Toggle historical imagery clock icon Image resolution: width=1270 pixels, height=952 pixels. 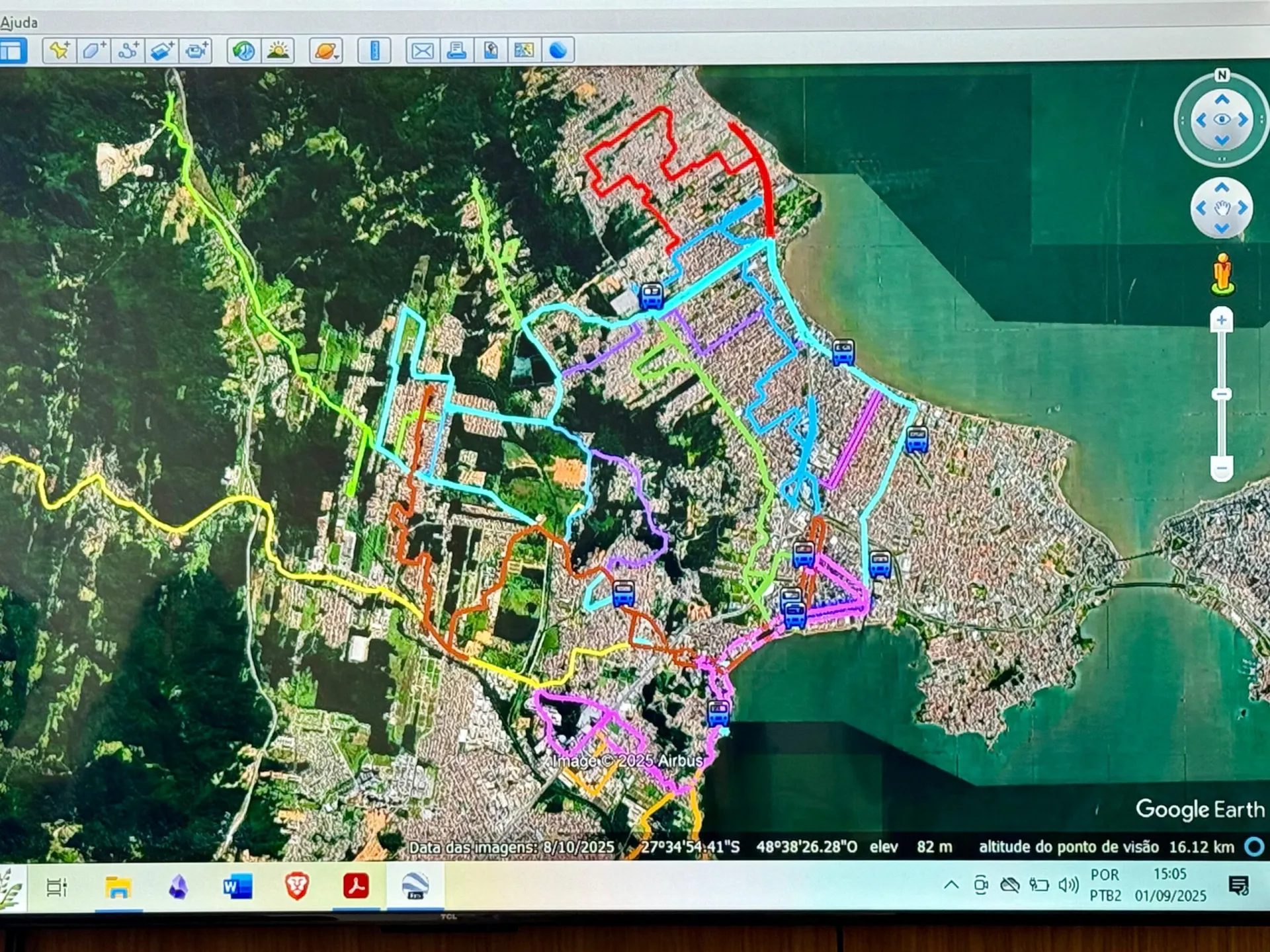point(243,50)
